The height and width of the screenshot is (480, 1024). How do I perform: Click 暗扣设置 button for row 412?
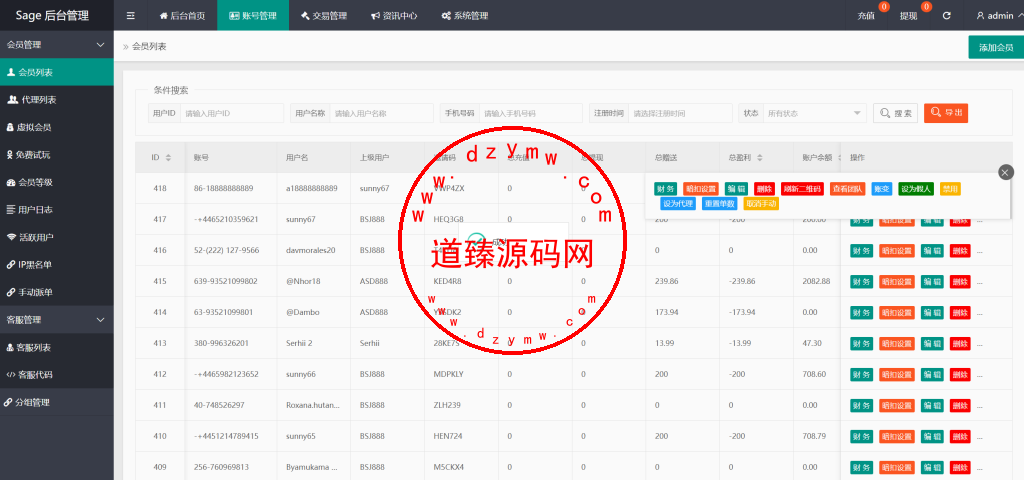[897, 374]
